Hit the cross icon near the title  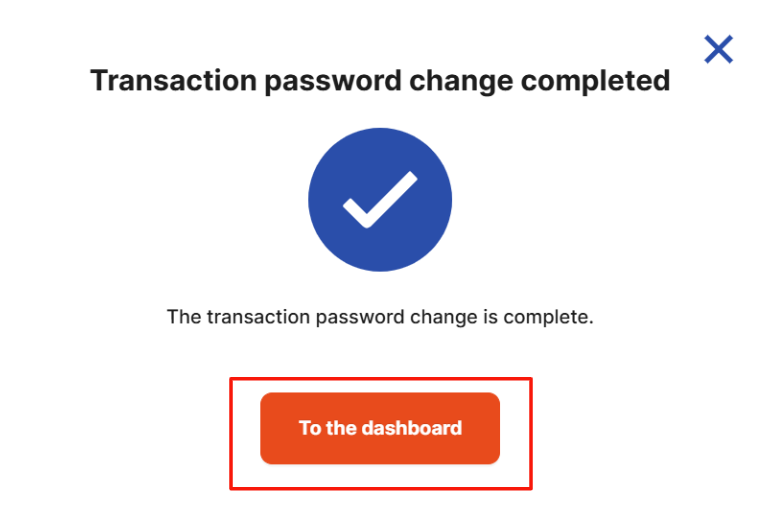pyautogui.click(x=718, y=49)
